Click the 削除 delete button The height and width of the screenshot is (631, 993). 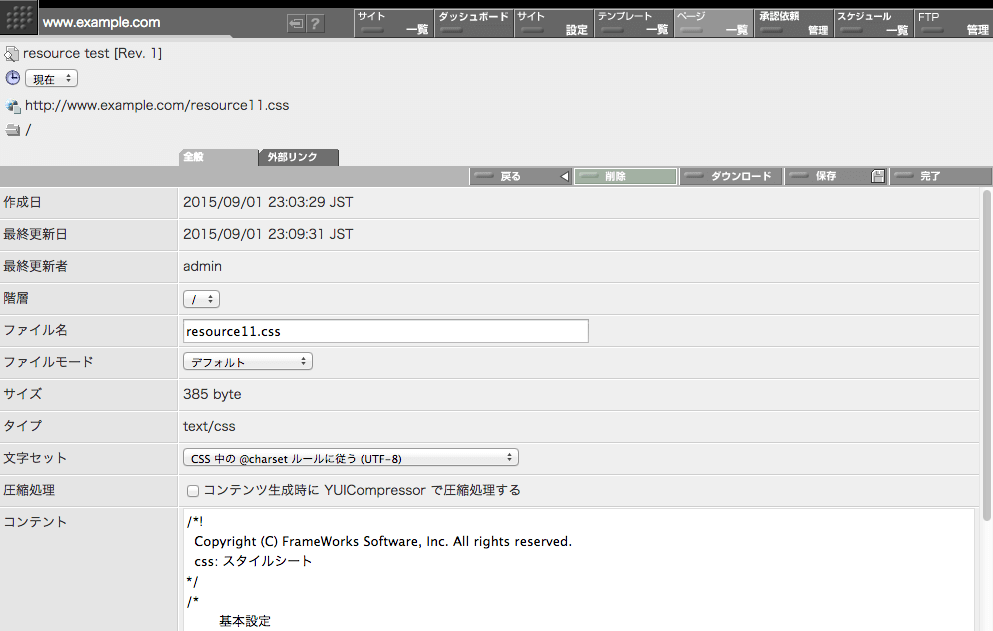click(x=626, y=177)
